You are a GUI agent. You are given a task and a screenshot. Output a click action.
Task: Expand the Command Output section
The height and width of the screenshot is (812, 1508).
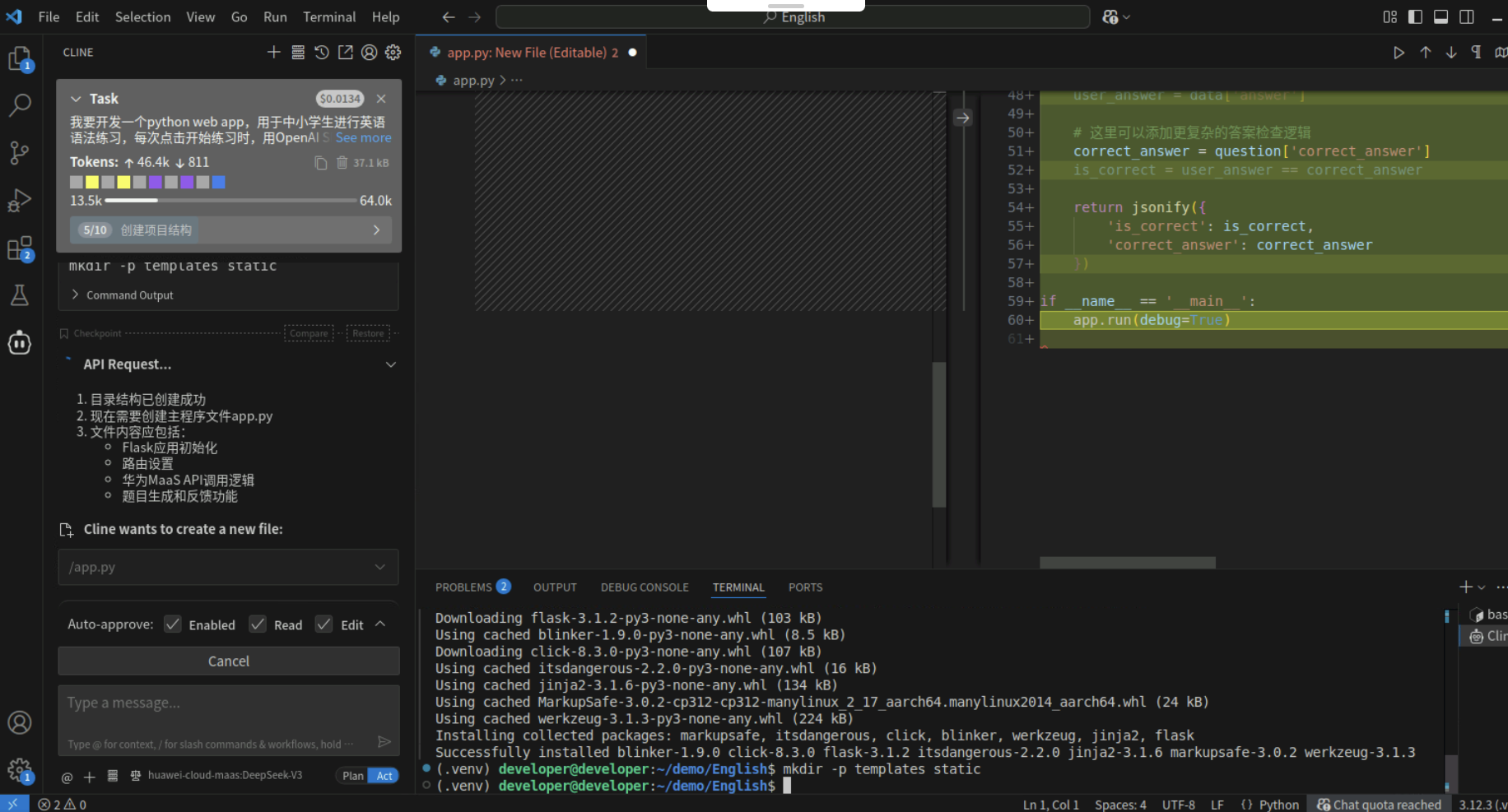(123, 295)
